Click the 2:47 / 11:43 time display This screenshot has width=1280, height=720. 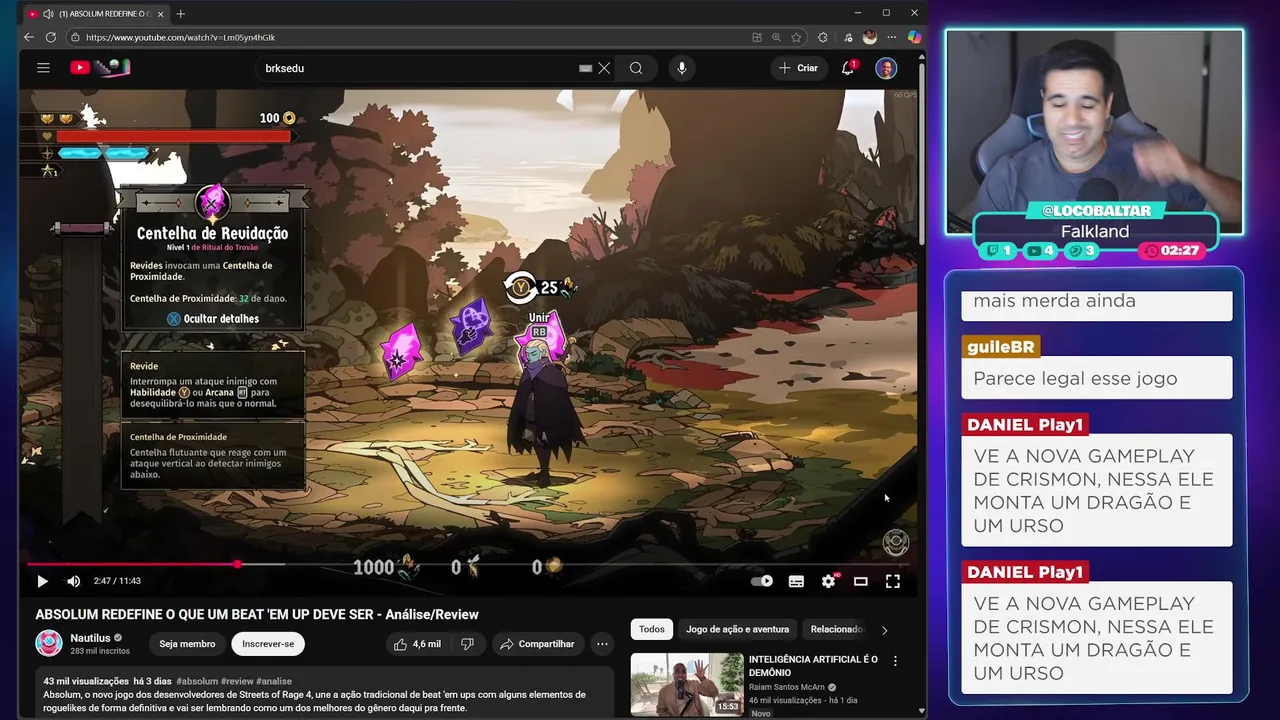tap(117, 581)
